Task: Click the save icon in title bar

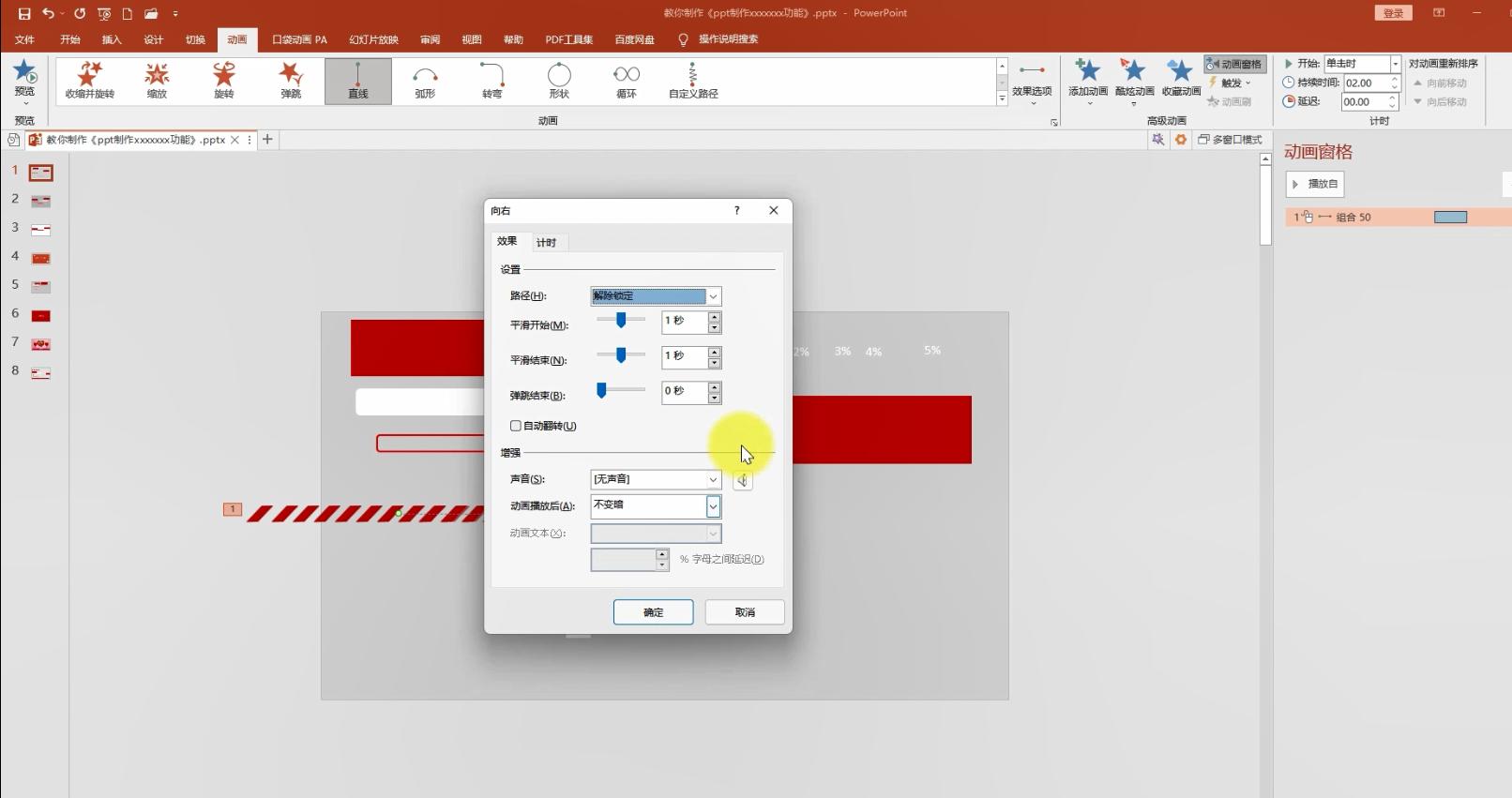Action: click(24, 13)
